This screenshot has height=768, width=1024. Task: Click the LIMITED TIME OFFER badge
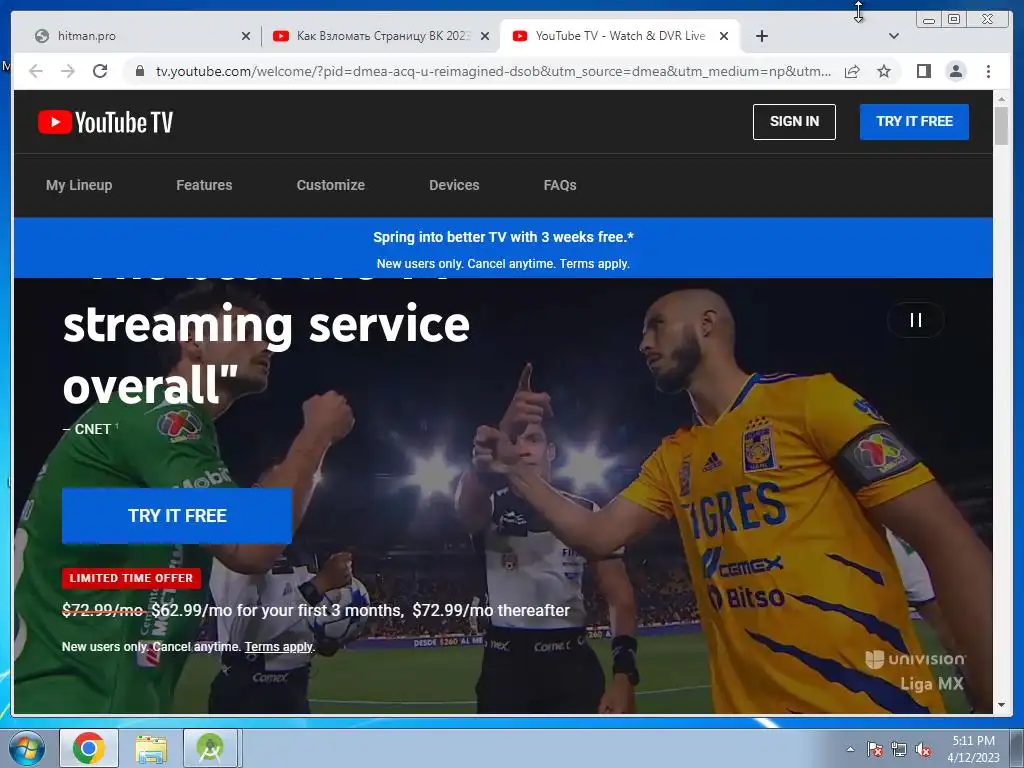pos(131,578)
